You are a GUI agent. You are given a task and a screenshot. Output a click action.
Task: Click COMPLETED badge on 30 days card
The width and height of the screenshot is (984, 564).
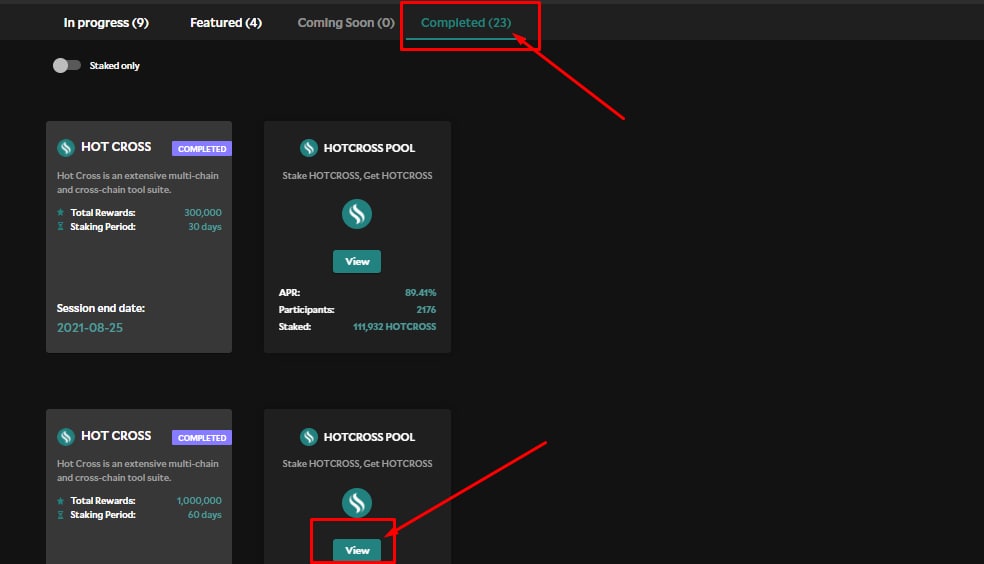coord(202,149)
